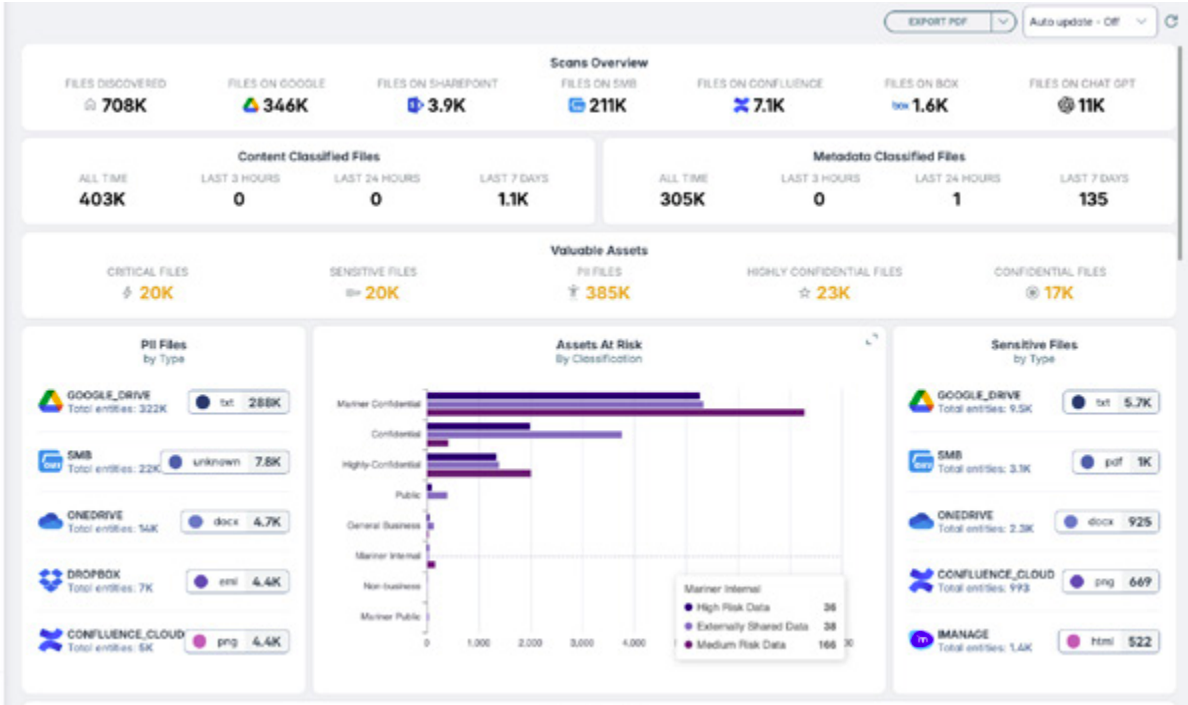The image size is (1188, 705).
Task: Click the png 669 badge
Action: (1111, 582)
